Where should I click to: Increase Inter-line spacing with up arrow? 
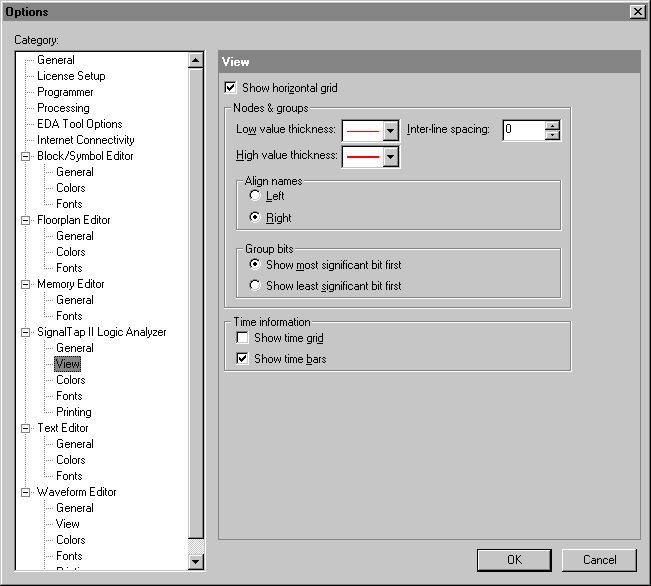[552, 125]
